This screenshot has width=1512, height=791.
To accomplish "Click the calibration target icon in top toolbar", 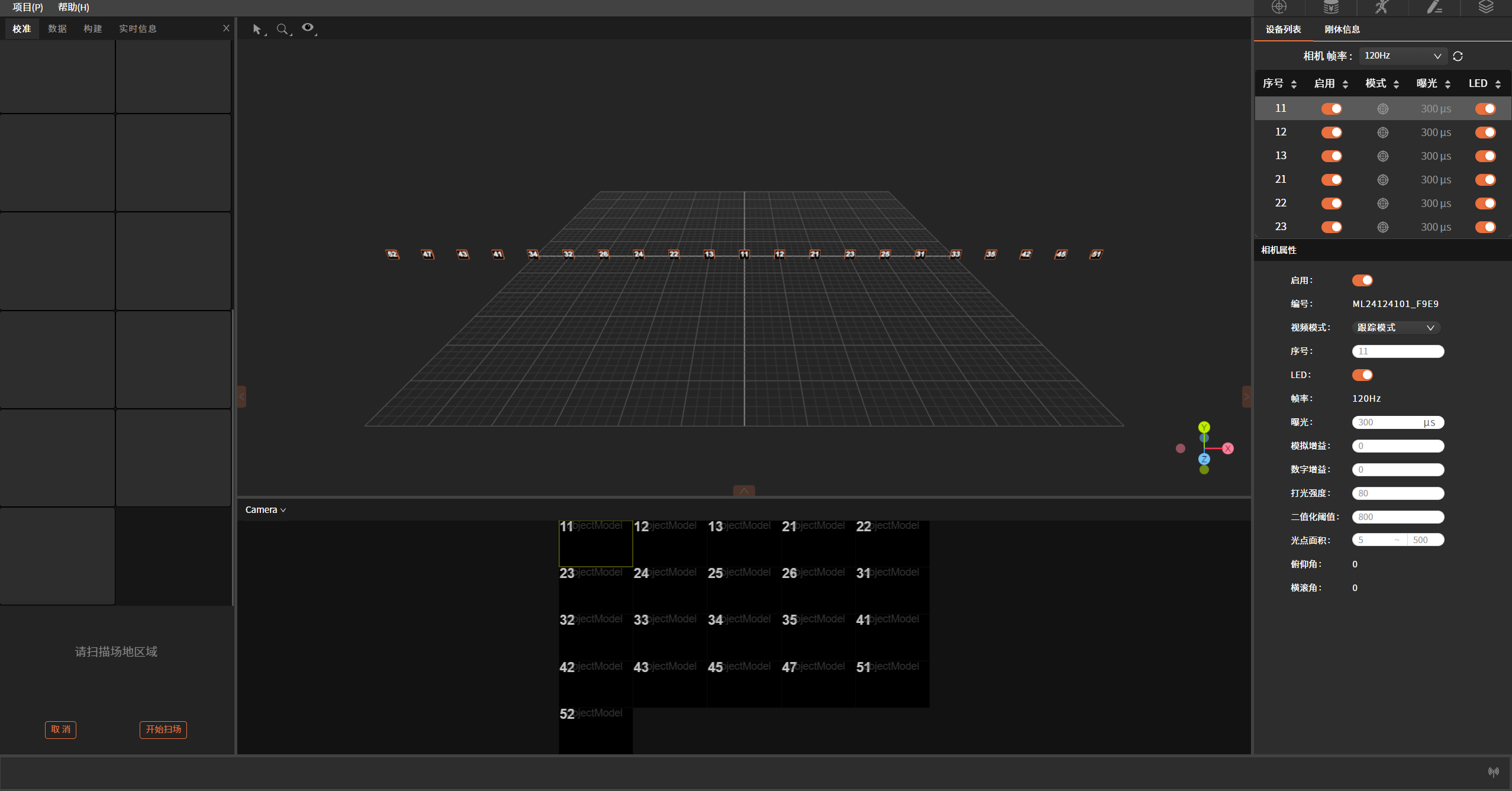I will [x=1279, y=7].
